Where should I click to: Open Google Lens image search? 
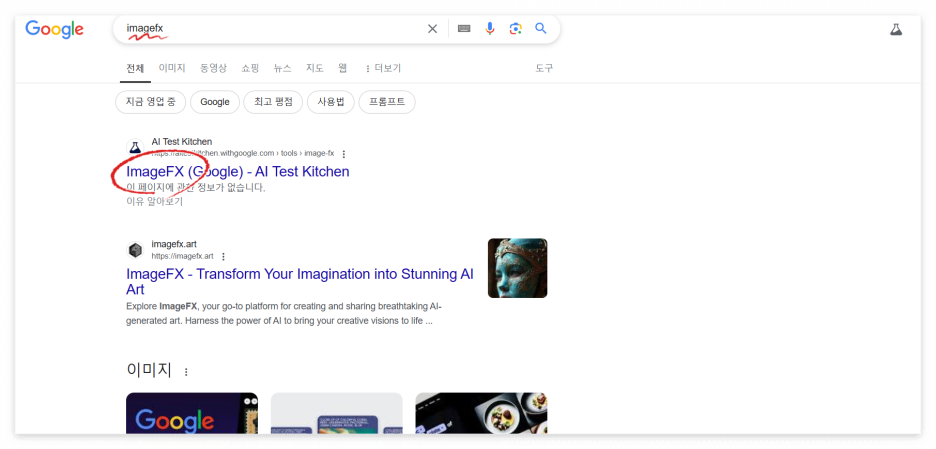(x=515, y=29)
